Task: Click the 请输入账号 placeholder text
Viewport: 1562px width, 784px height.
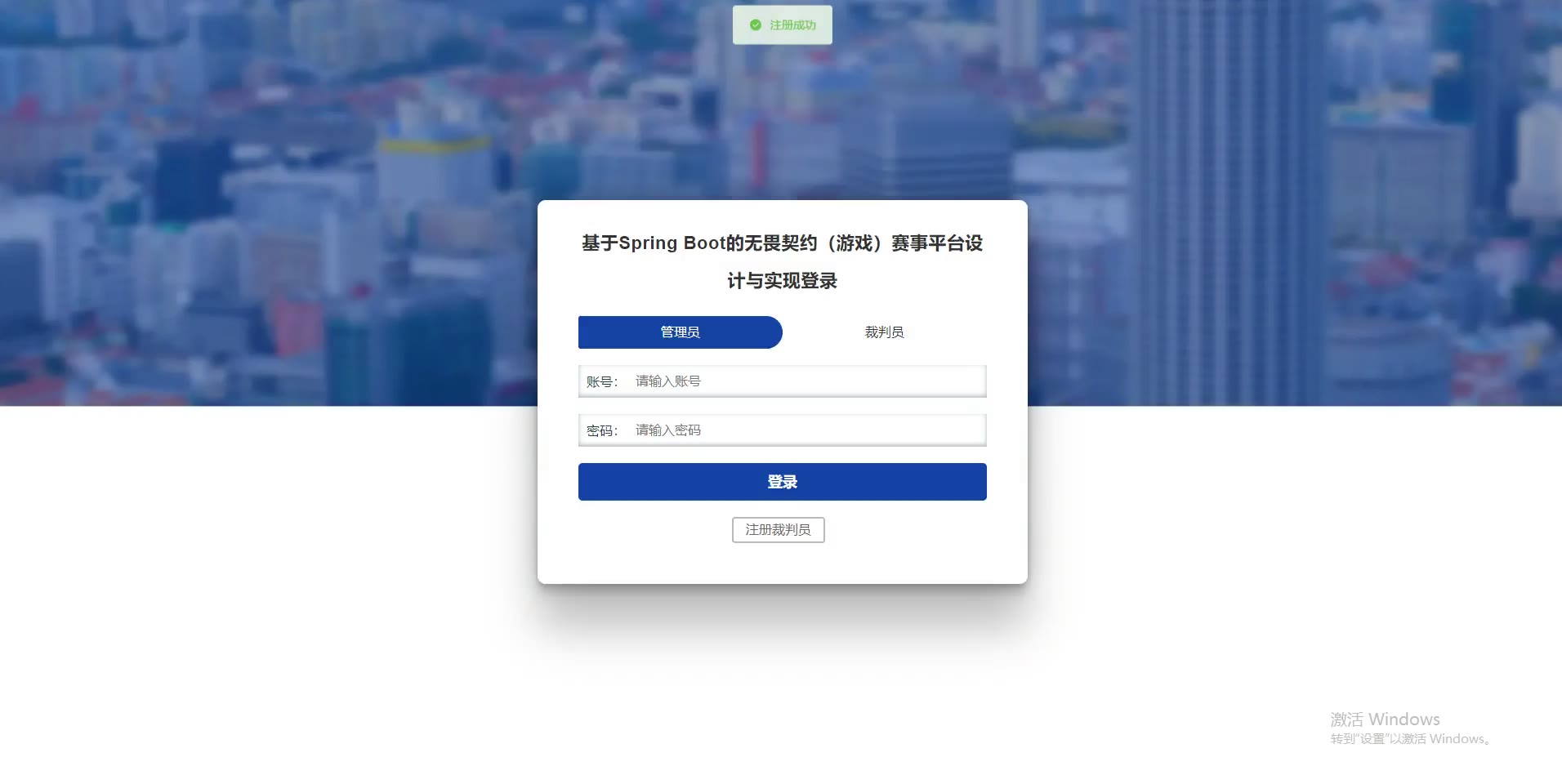Action: [668, 381]
